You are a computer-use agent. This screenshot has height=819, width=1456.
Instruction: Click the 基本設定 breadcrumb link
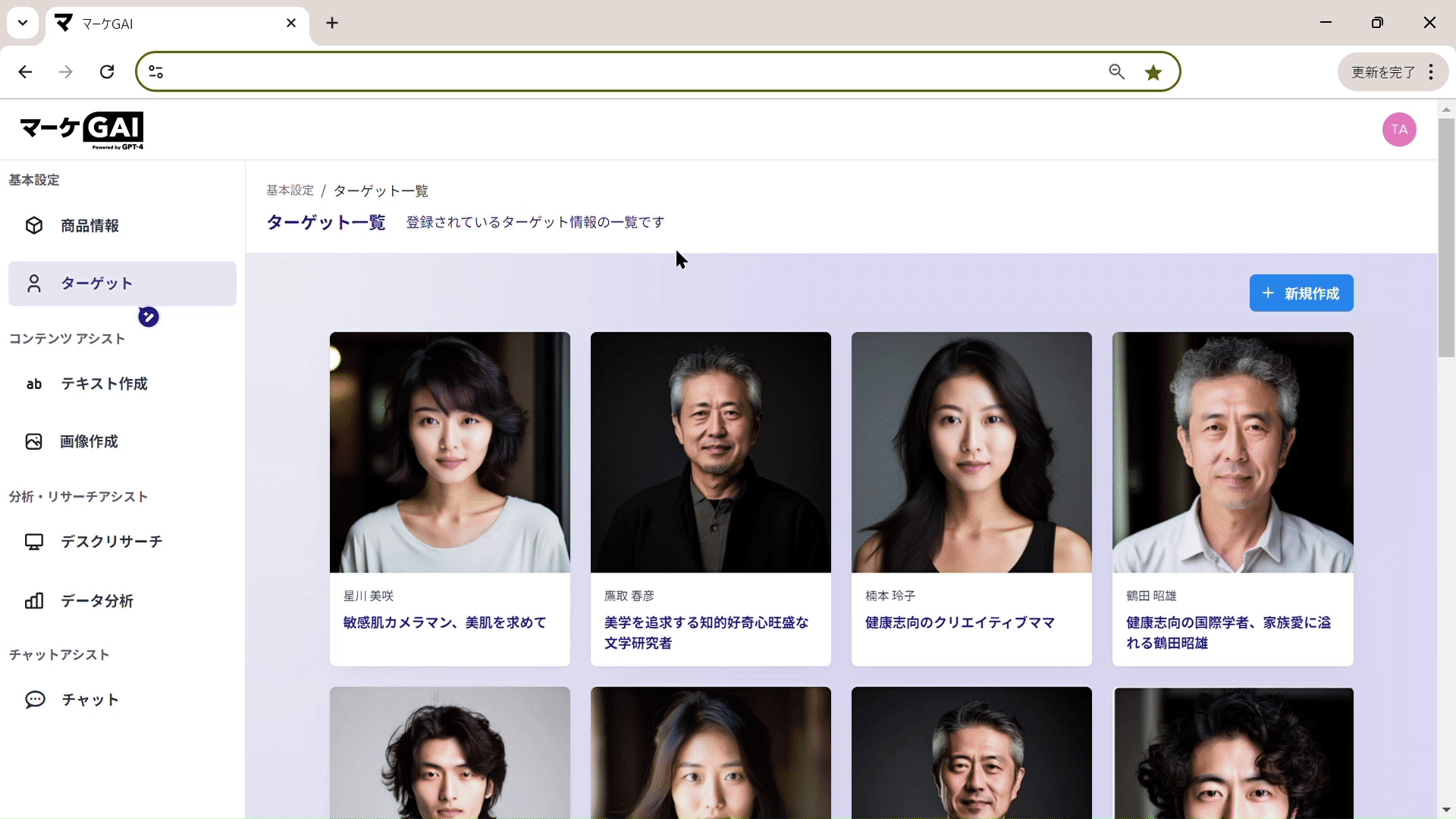[x=290, y=190]
